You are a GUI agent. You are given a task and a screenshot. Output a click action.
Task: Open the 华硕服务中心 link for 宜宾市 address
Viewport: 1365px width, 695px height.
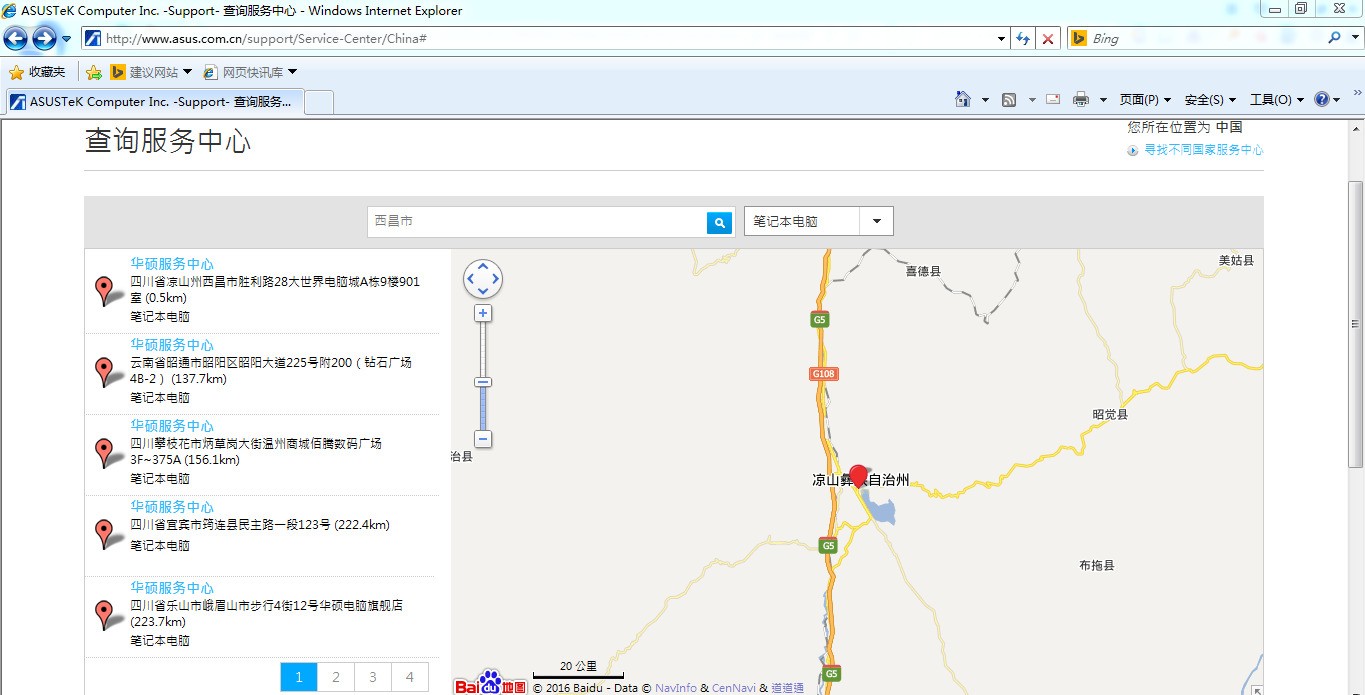pyautogui.click(x=172, y=507)
